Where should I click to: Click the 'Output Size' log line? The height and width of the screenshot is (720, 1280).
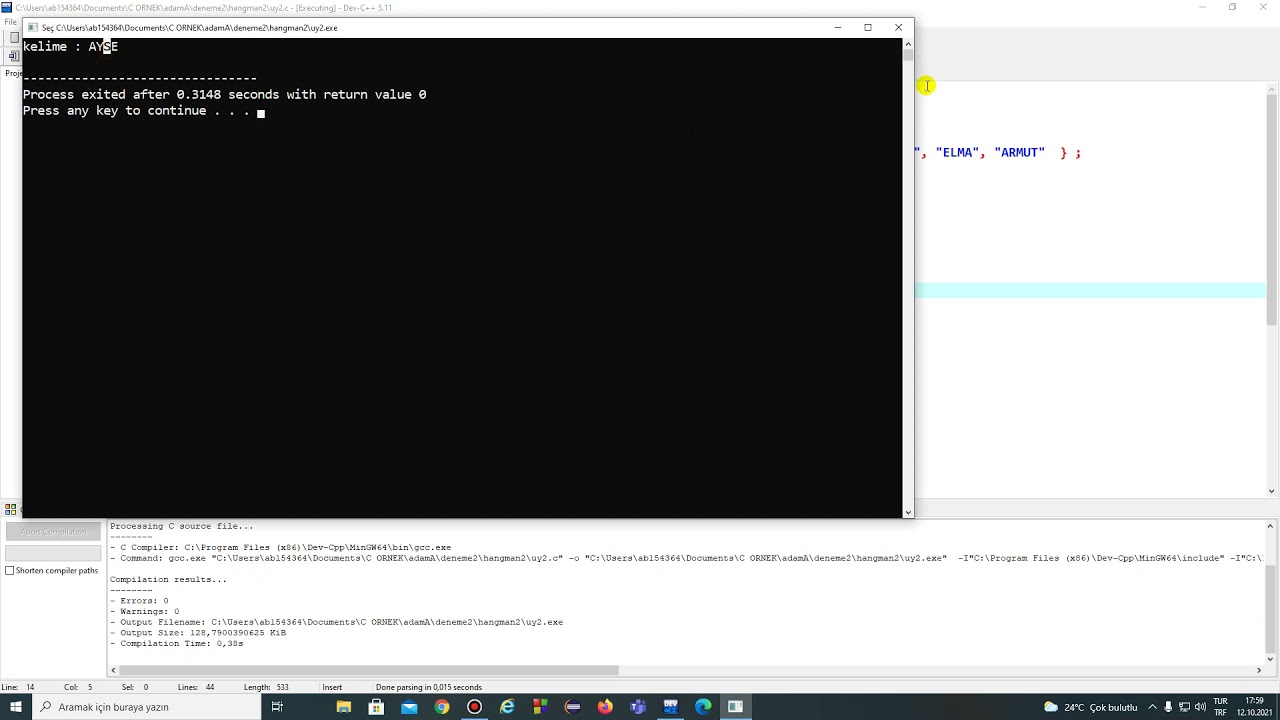point(198,633)
